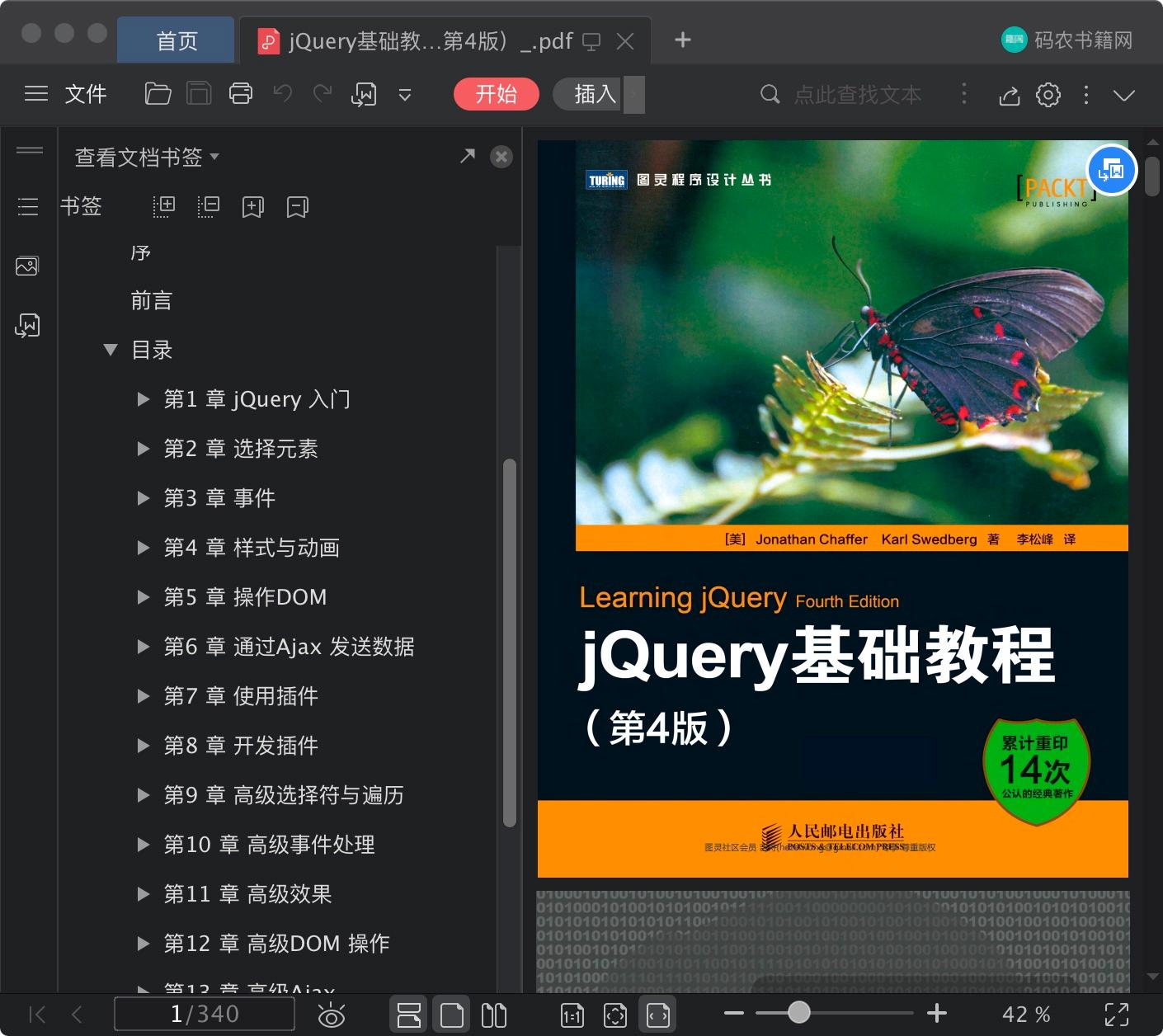
Task: Open bookmark 第11 章 高级效果
Action: coord(247,894)
